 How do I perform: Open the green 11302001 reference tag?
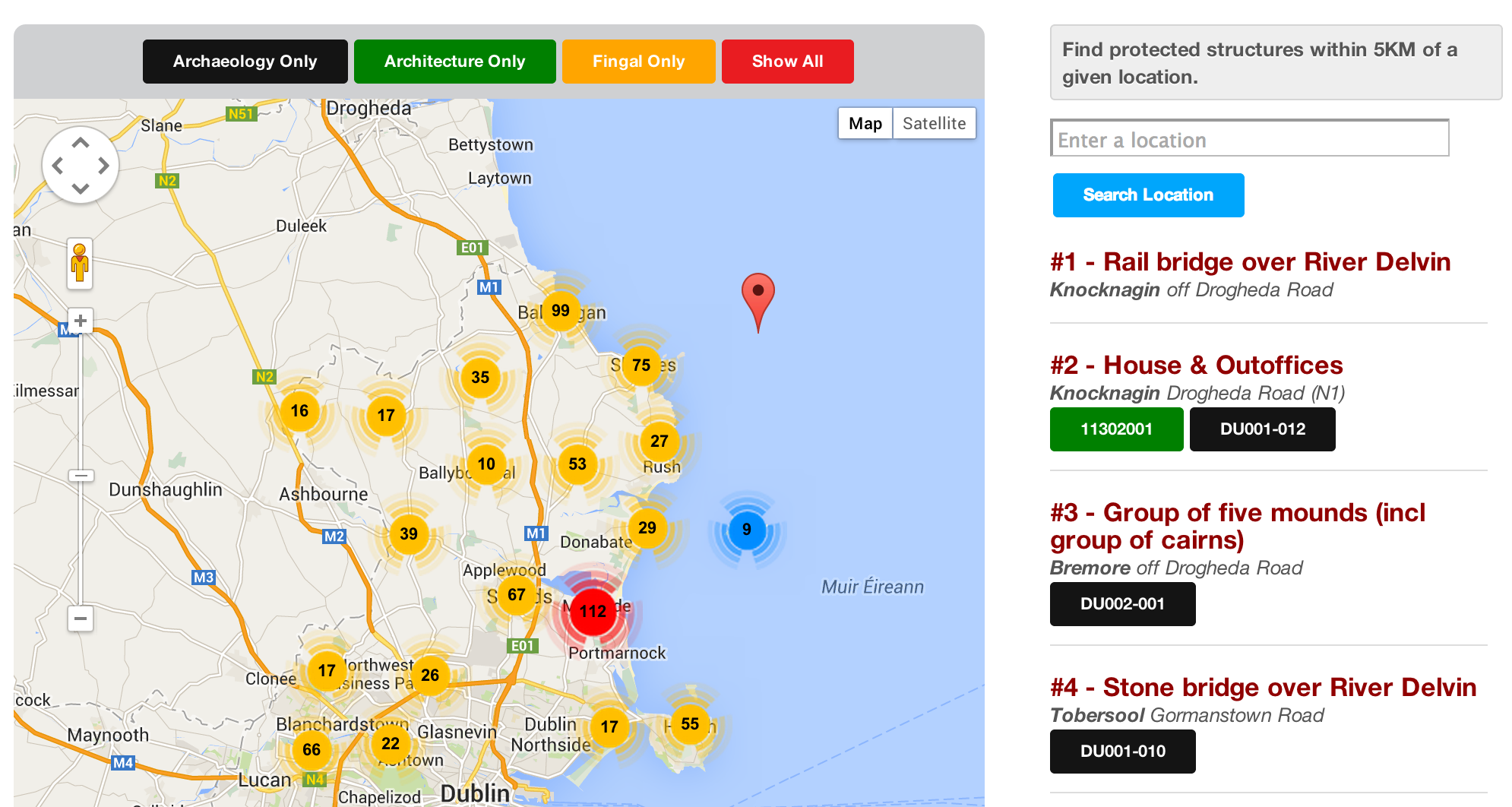1116,429
